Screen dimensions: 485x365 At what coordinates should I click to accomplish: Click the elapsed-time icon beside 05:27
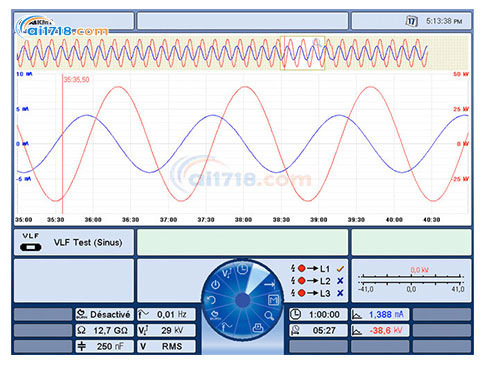coord(296,330)
